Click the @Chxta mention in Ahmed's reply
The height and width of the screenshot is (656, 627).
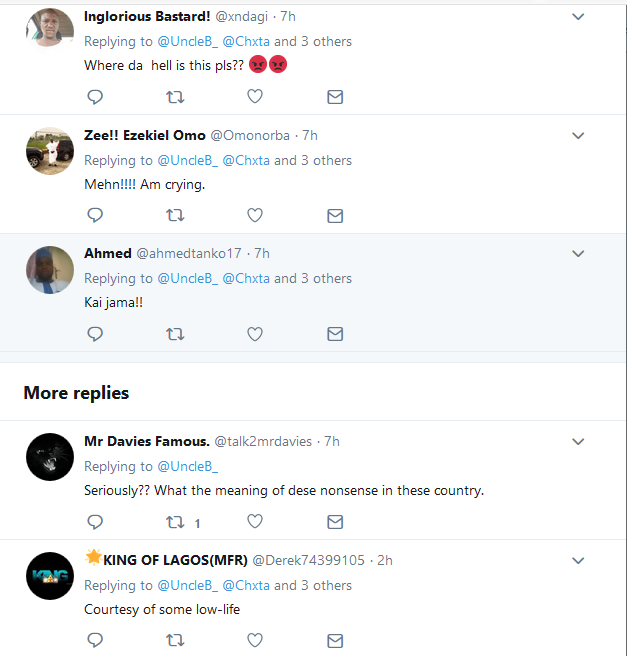246,278
